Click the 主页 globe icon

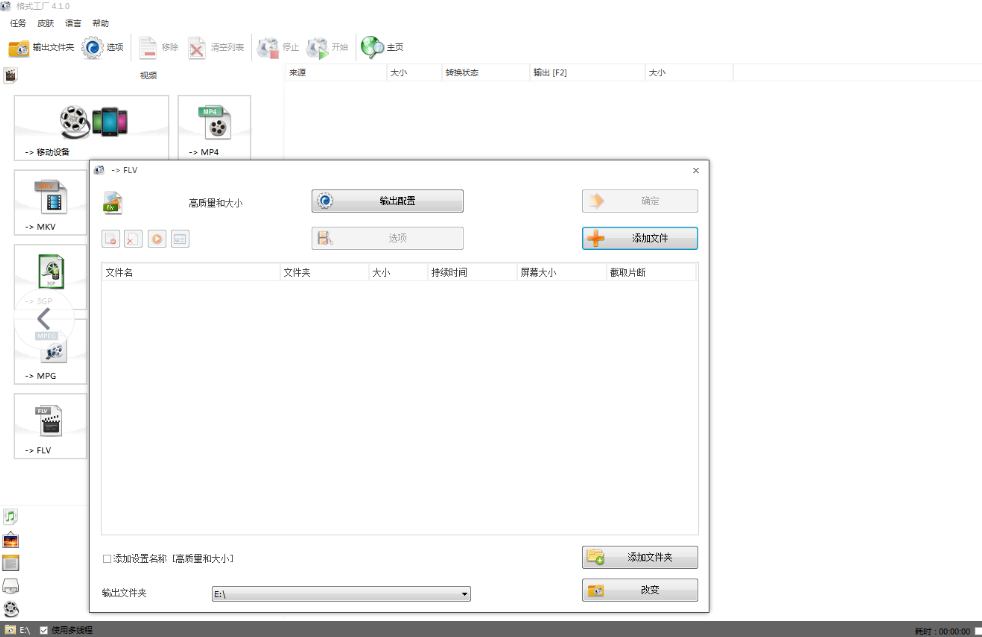tap(372, 47)
